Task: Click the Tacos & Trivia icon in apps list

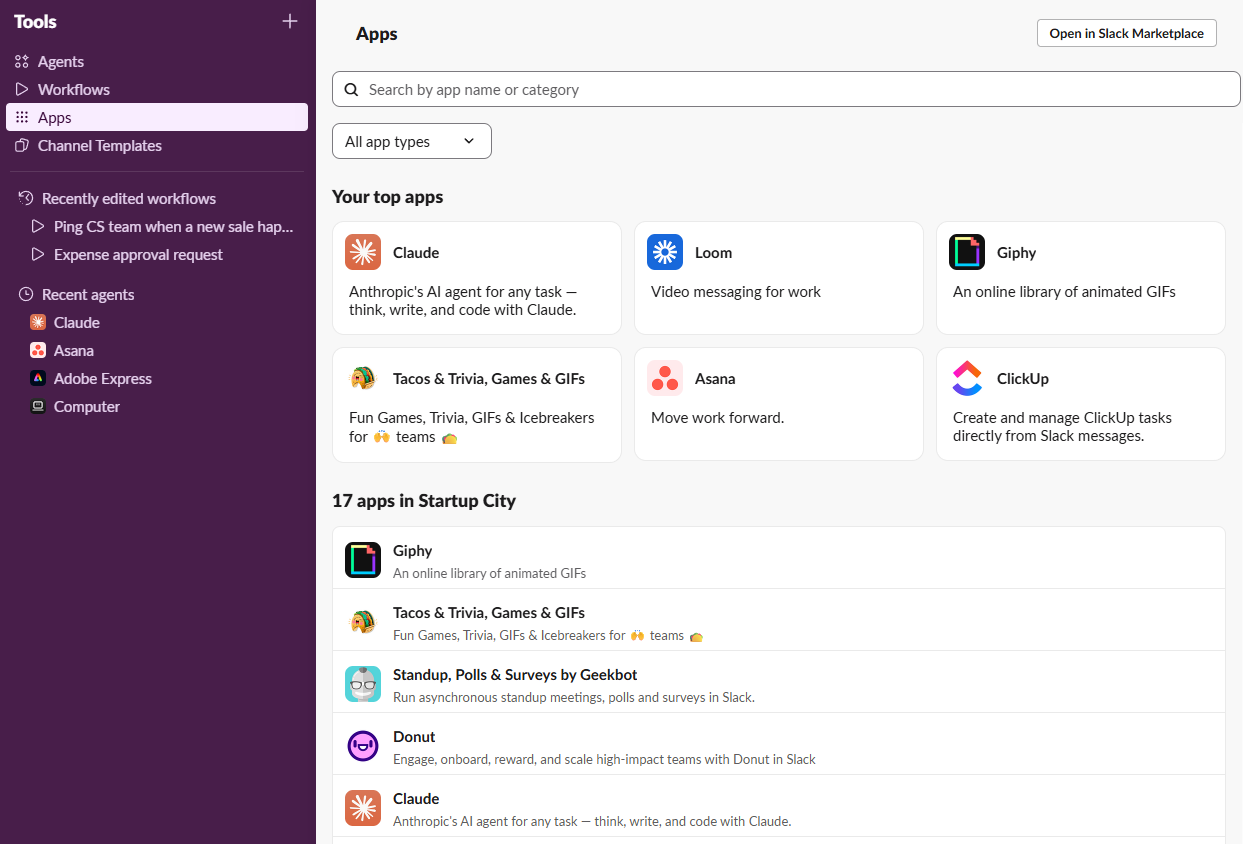Action: (363, 622)
